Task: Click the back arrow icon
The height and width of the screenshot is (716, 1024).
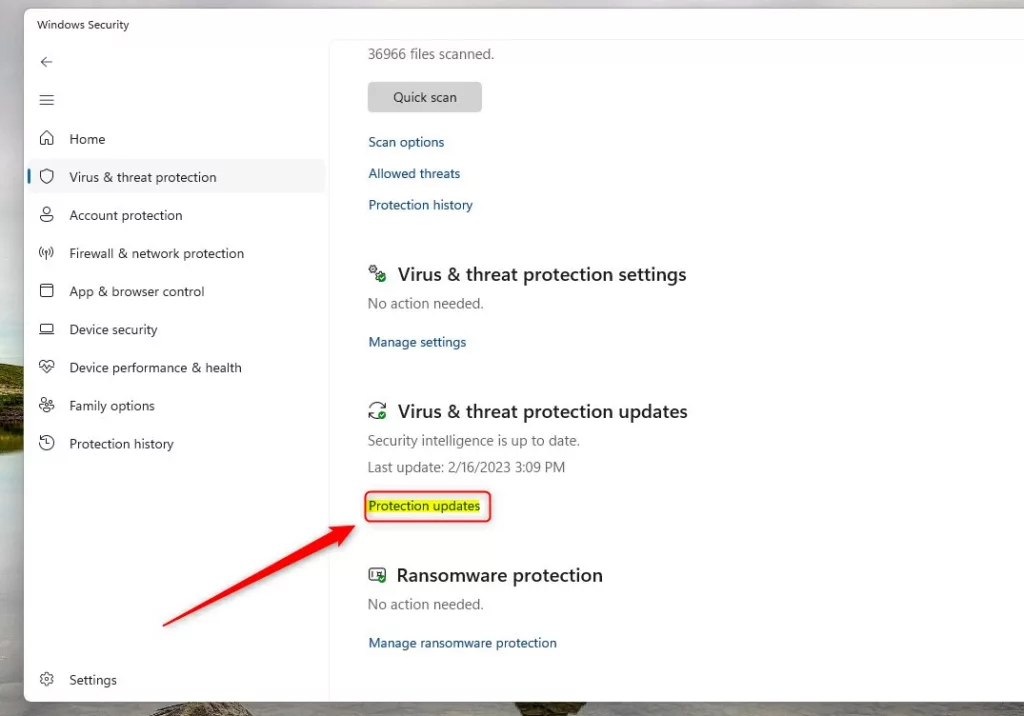Action: (46, 62)
